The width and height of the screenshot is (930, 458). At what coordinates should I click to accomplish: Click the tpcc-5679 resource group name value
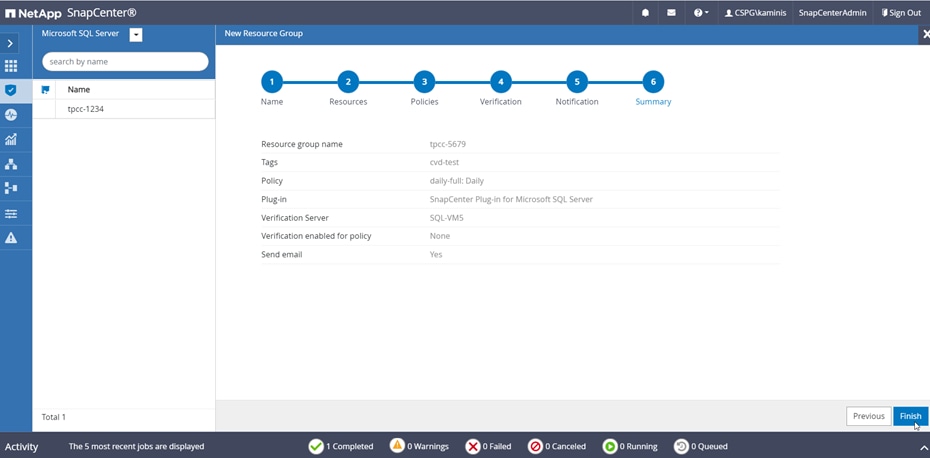(447, 144)
